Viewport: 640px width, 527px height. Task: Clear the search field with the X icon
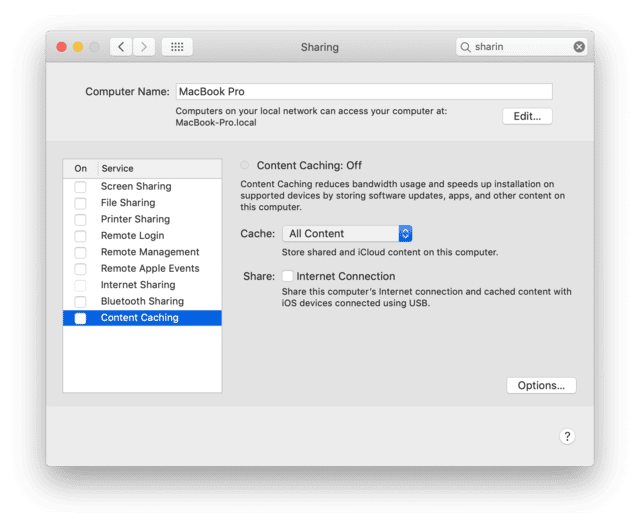(579, 47)
